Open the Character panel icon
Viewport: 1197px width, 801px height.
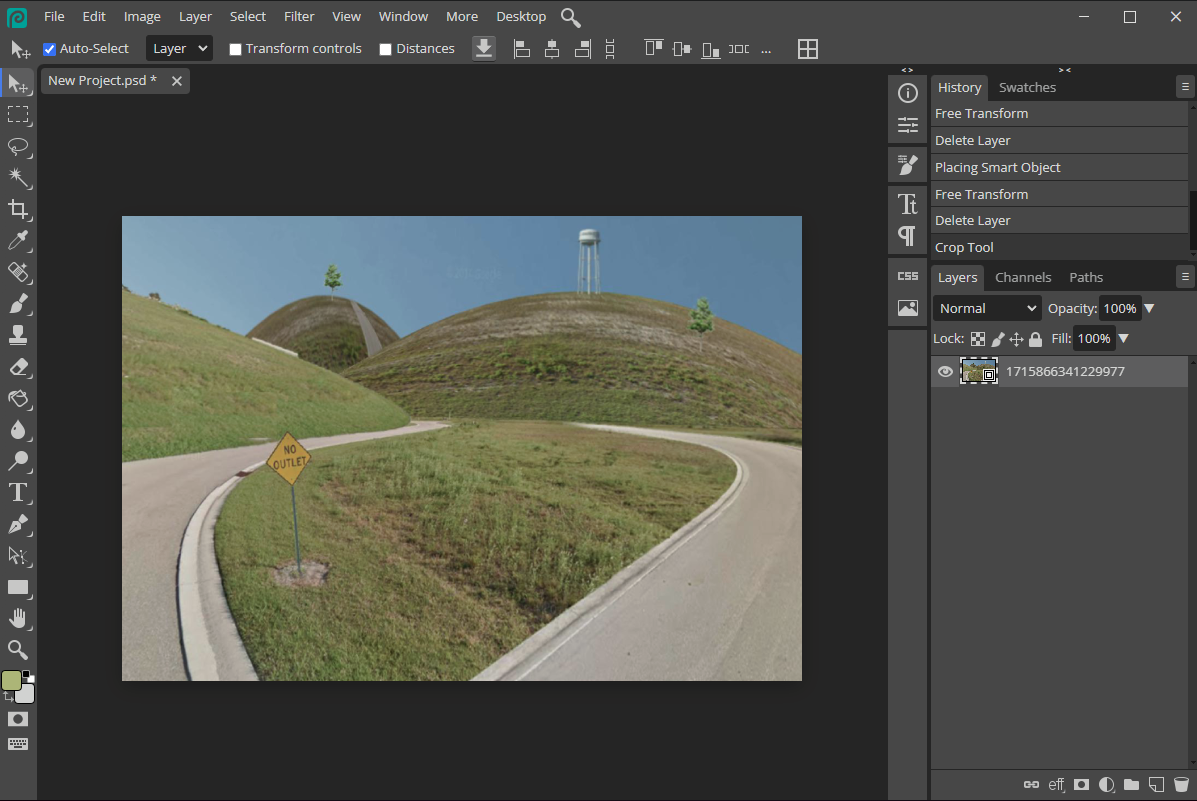(x=908, y=204)
